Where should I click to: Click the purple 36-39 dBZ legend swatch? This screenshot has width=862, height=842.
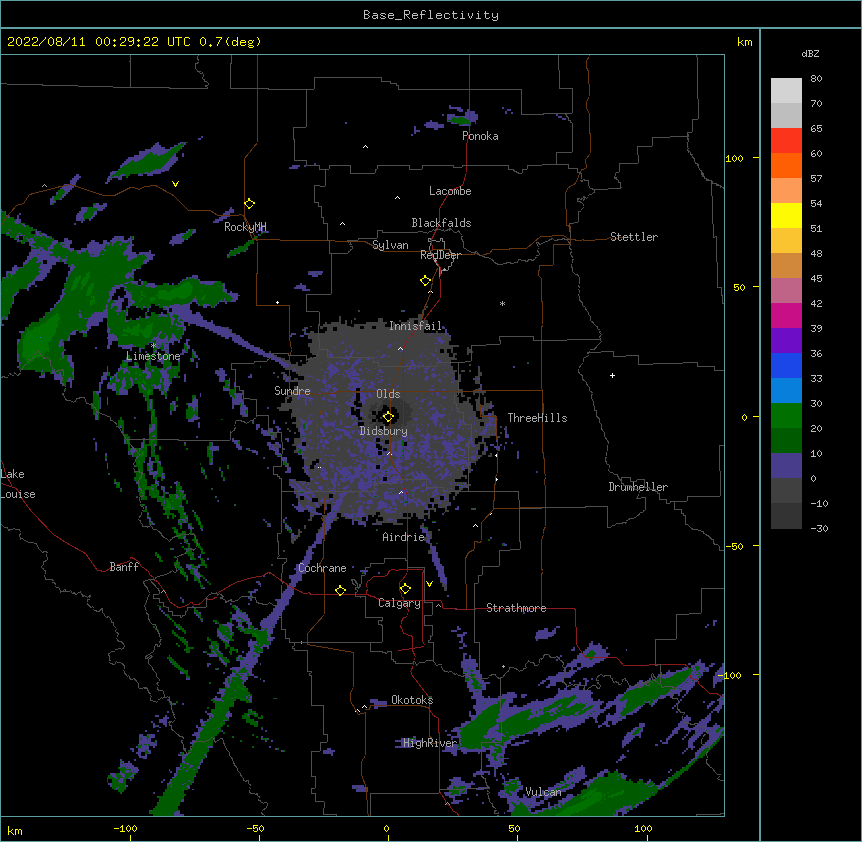click(786, 341)
